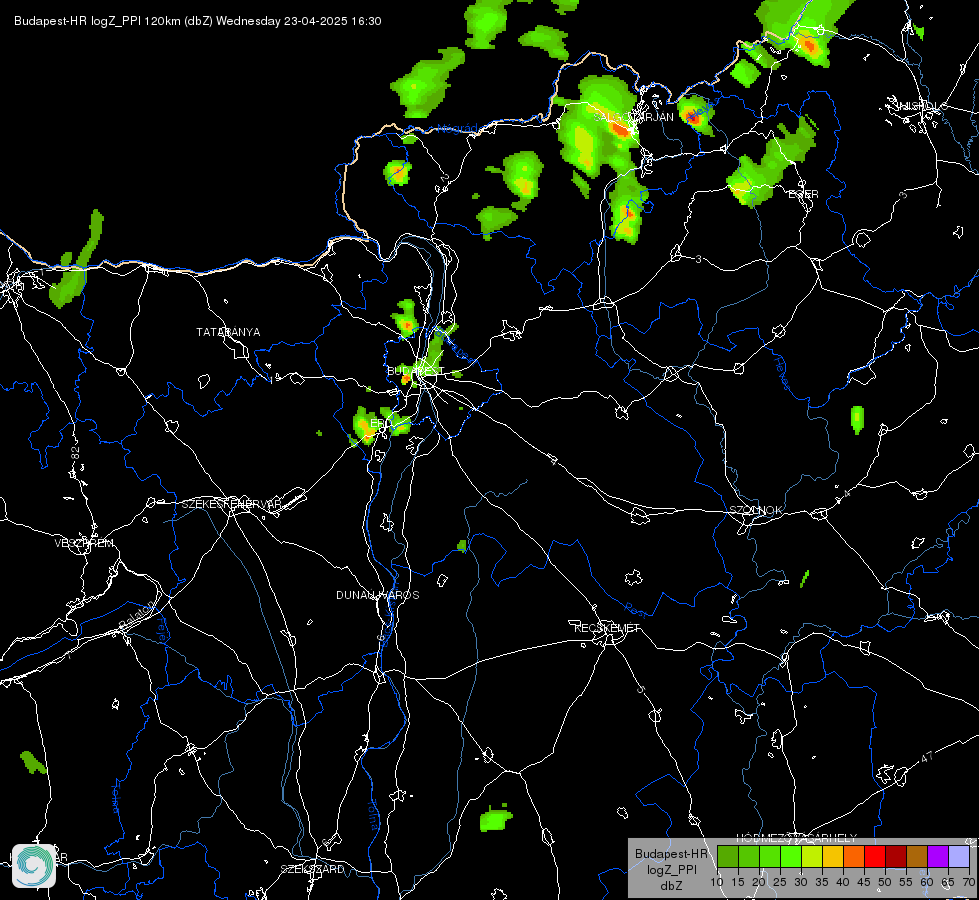Pick the lavender 65-70 dBZ swatch
This screenshot has height=900, width=979.
click(959, 856)
